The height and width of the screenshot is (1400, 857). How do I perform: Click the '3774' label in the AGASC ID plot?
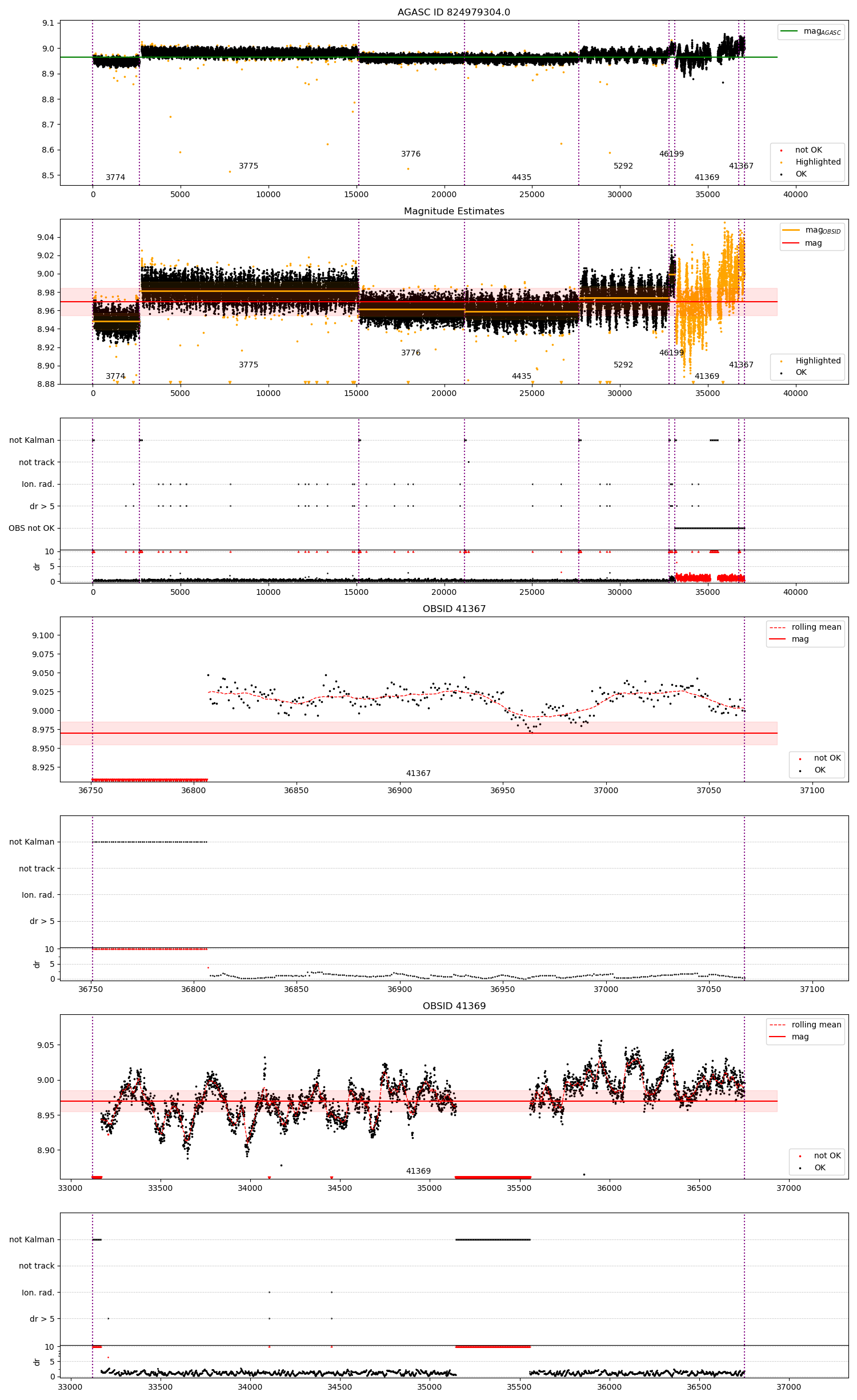click(x=115, y=177)
